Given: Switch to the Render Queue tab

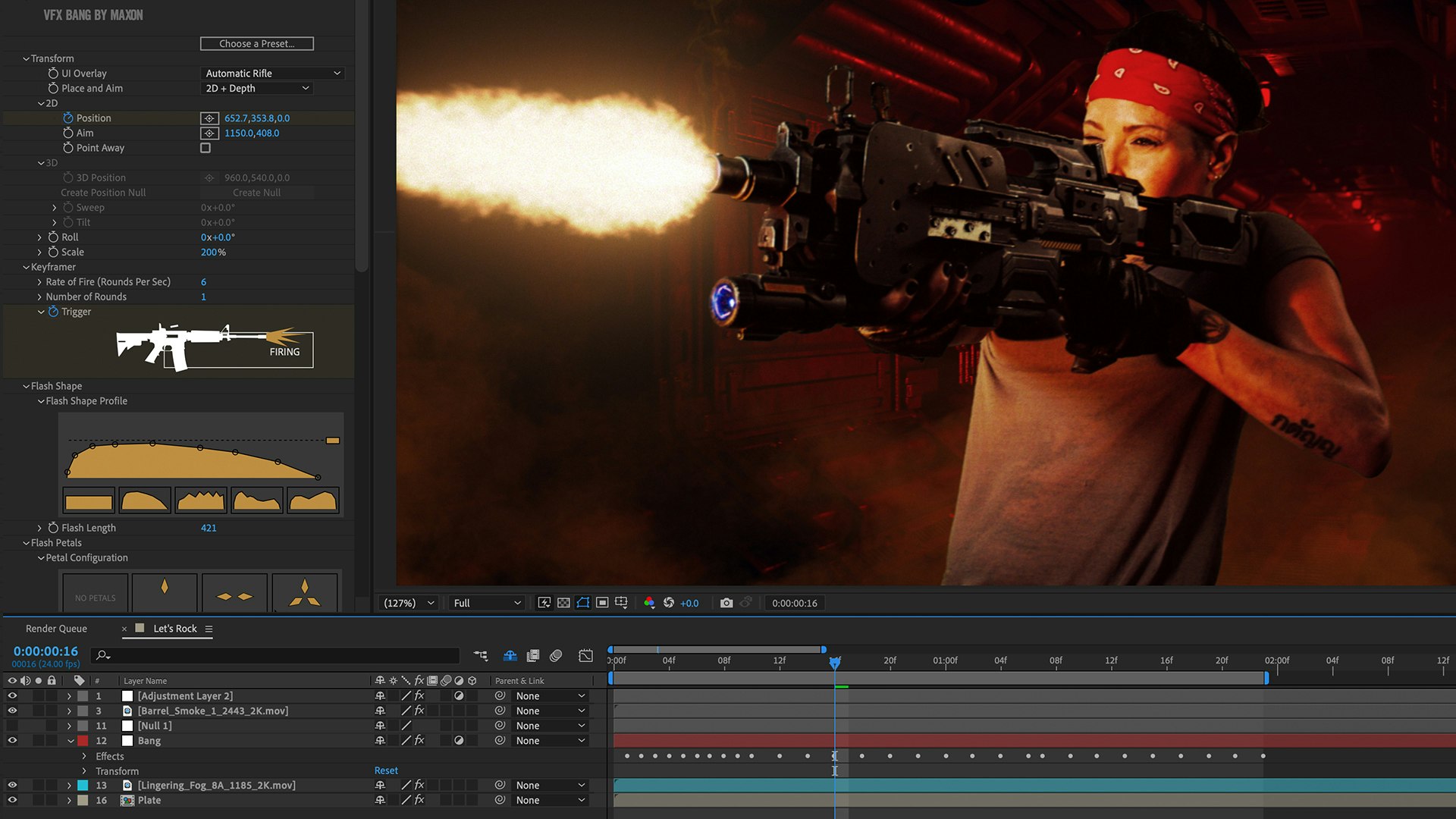Looking at the screenshot, I should point(56,629).
